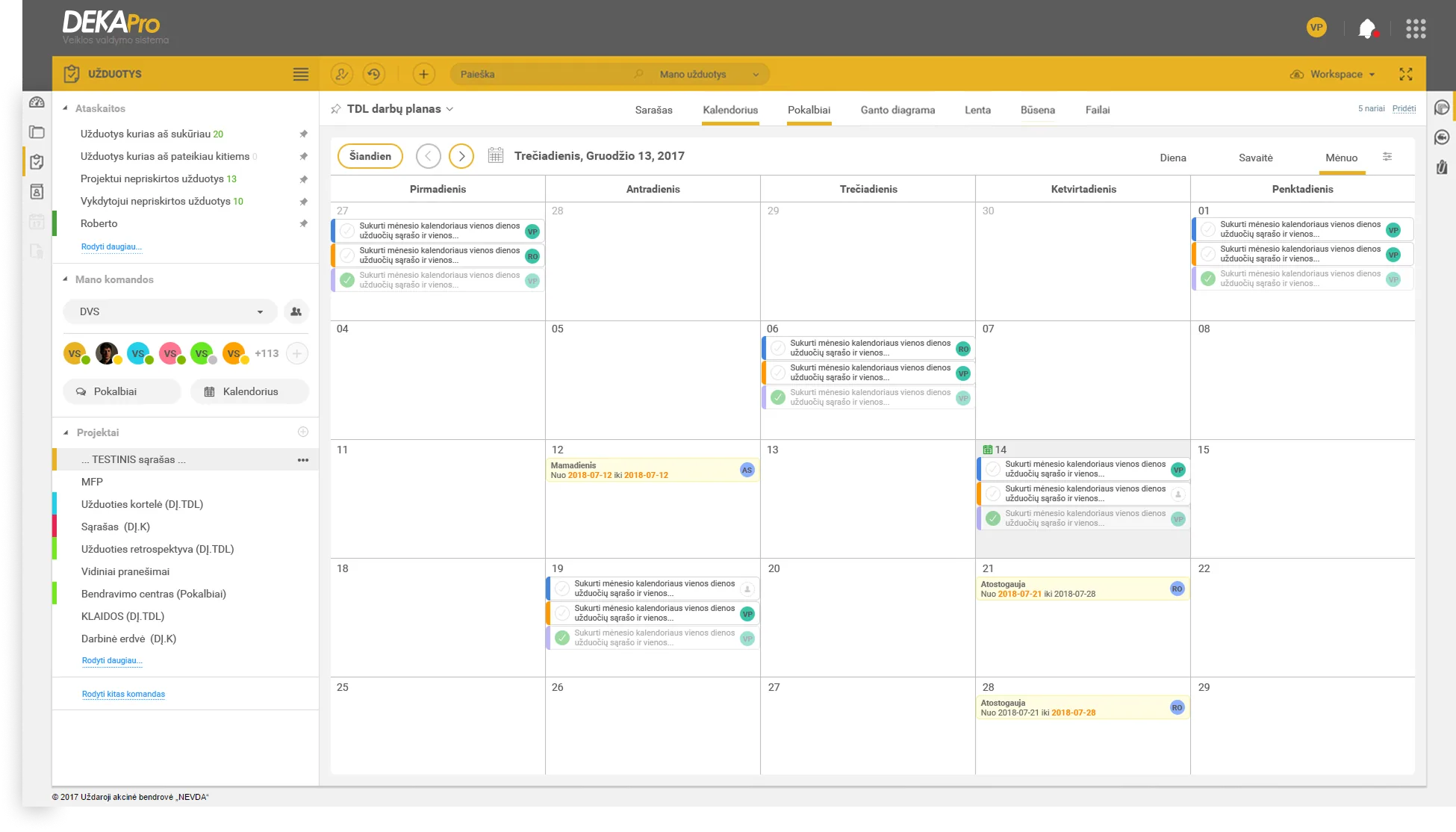Open TESTINIS sąrašas three-dot options
Image resolution: width=1456 pixels, height=832 pixels.
pyautogui.click(x=303, y=460)
